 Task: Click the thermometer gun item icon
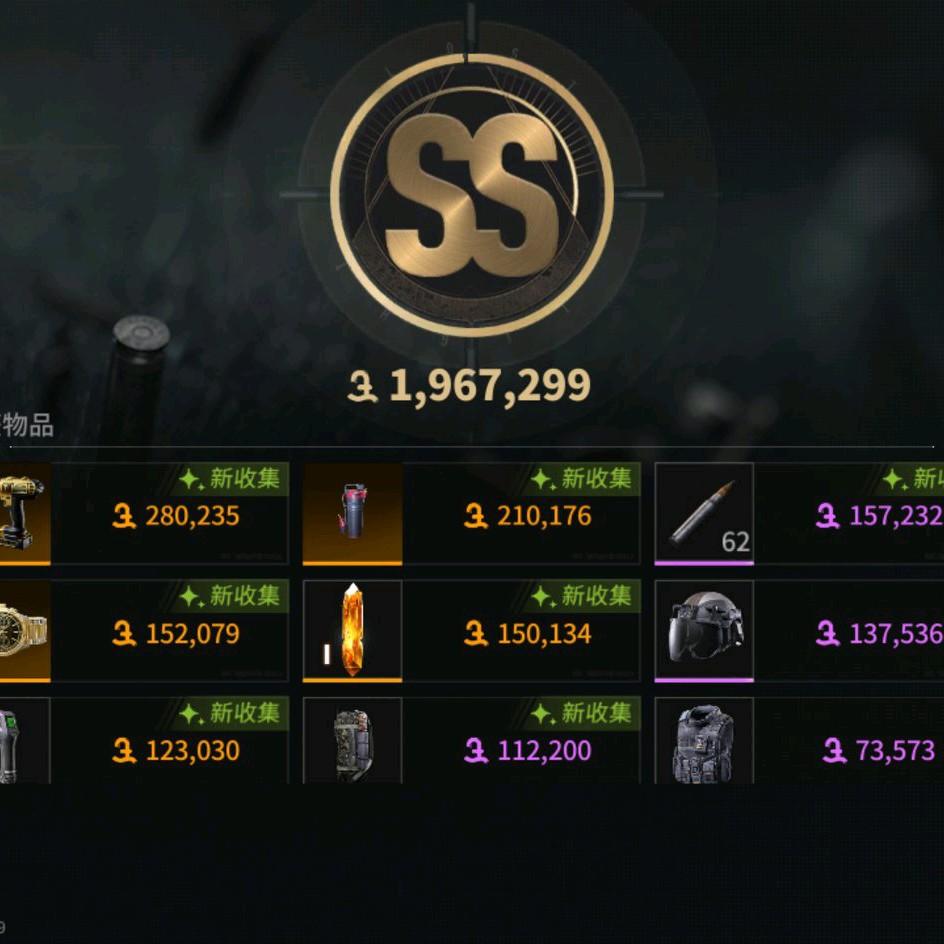click(x=24, y=741)
